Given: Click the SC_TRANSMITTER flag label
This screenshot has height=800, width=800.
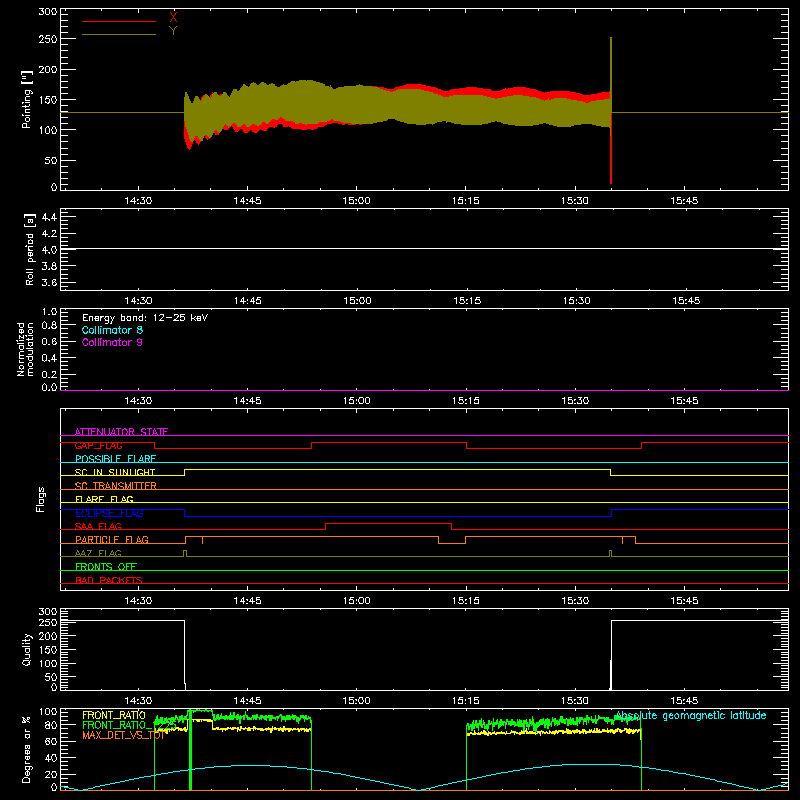Looking at the screenshot, I should [x=116, y=485].
